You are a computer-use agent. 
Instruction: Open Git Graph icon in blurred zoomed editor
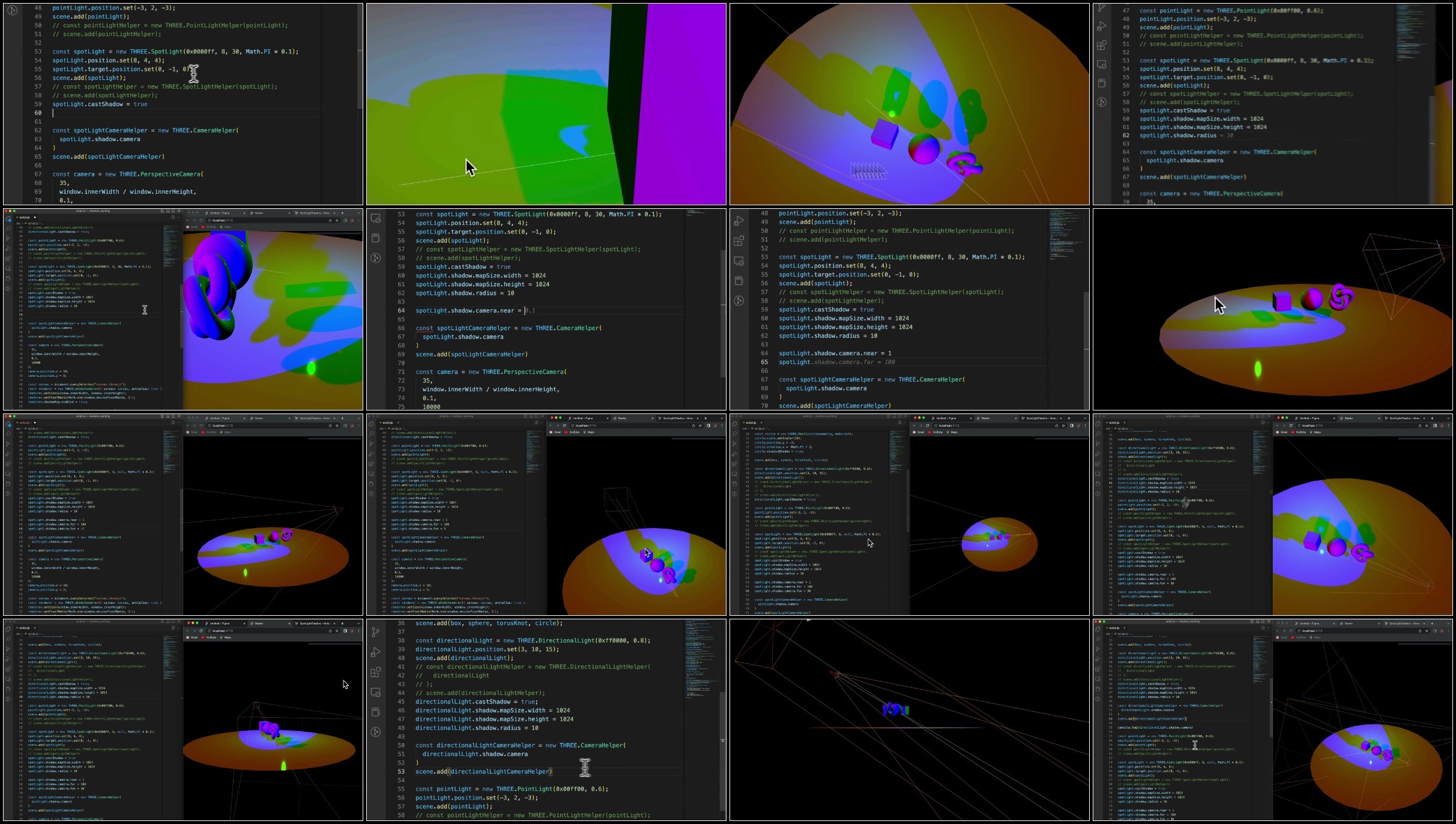tap(1102, 102)
